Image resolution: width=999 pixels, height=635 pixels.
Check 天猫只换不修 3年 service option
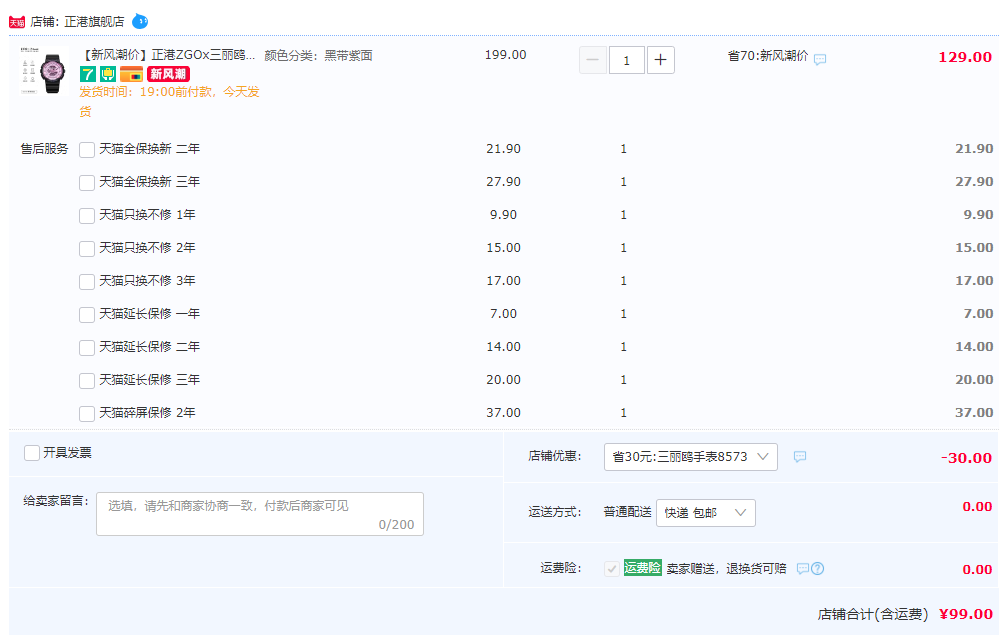coord(87,282)
